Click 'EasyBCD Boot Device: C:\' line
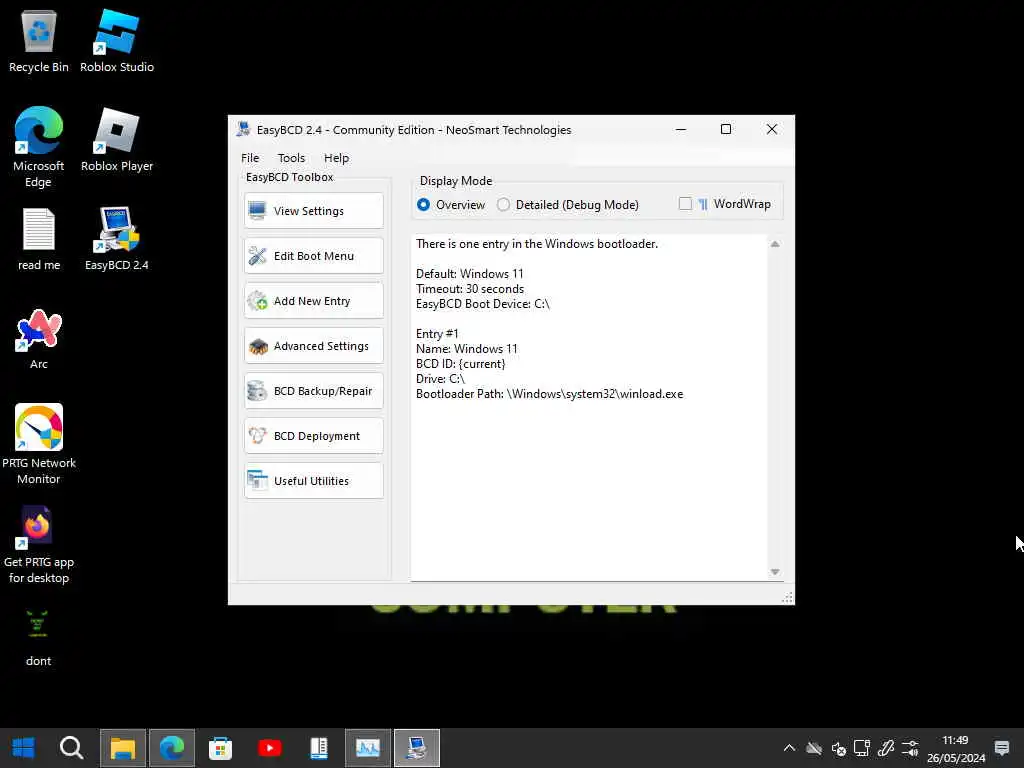1024x768 pixels. point(483,304)
